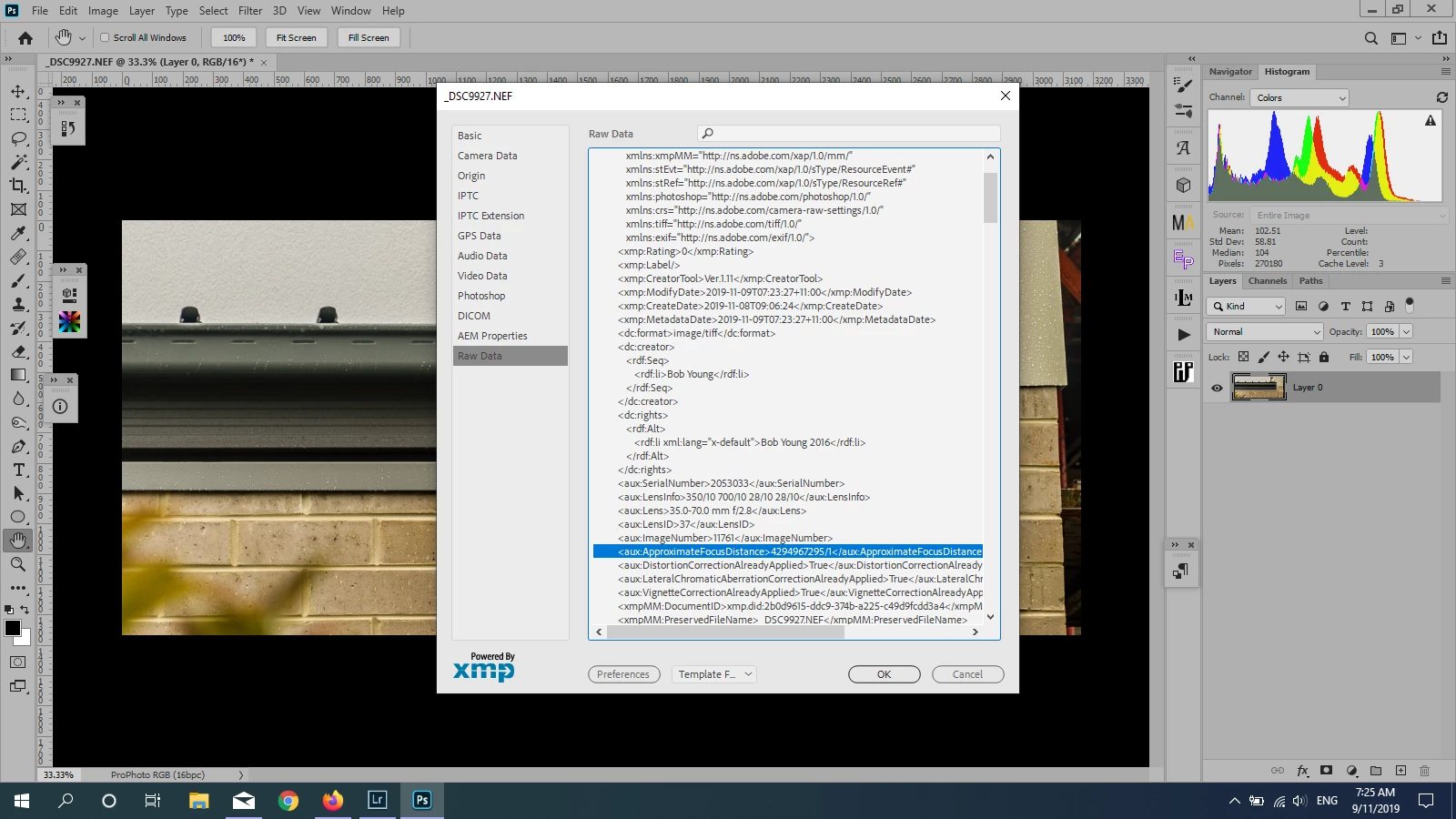Image resolution: width=1456 pixels, height=819 pixels.
Task: Select the Crop tool
Action: [18, 186]
